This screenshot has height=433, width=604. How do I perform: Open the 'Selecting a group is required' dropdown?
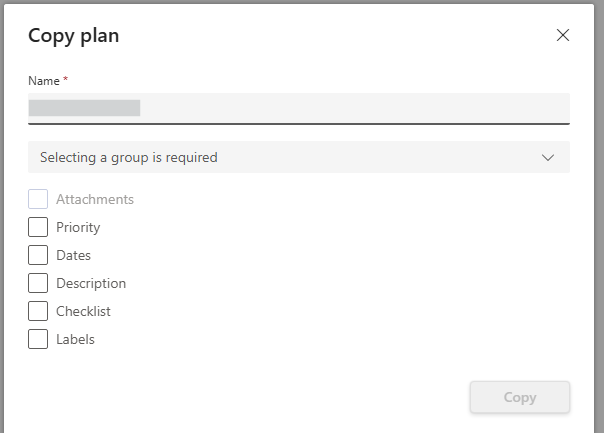point(299,157)
